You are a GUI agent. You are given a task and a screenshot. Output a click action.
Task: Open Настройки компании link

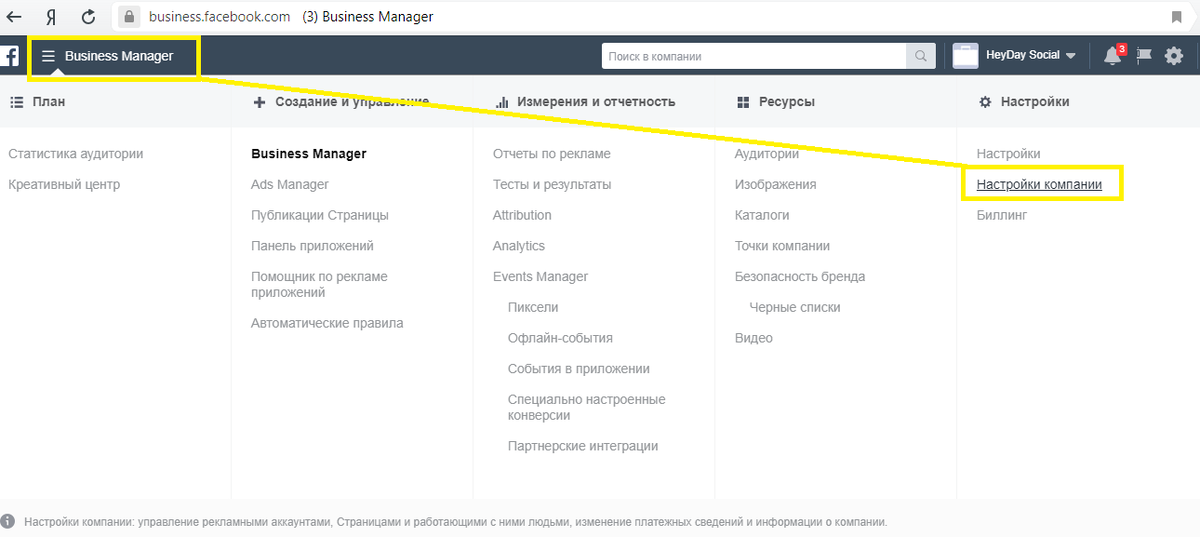pyautogui.click(x=1039, y=185)
